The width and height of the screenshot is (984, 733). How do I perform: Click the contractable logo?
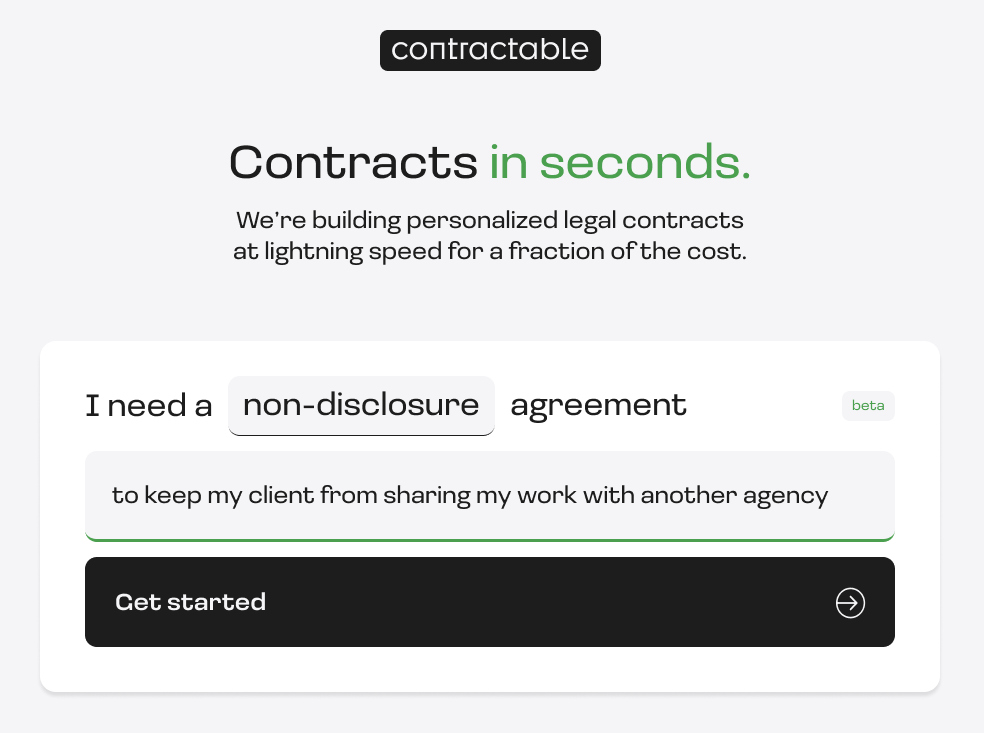click(490, 50)
